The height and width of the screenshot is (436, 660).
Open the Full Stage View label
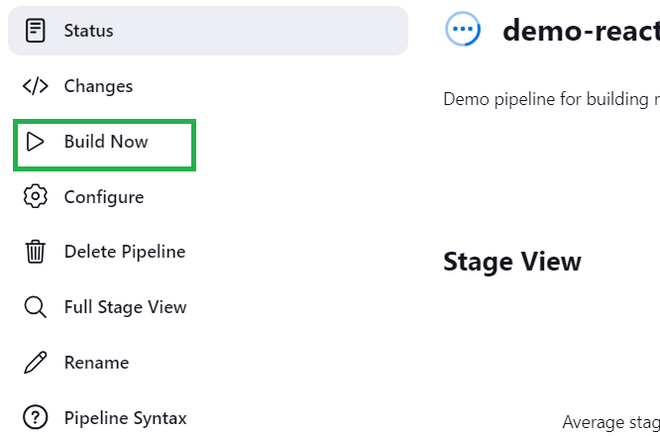click(x=125, y=307)
